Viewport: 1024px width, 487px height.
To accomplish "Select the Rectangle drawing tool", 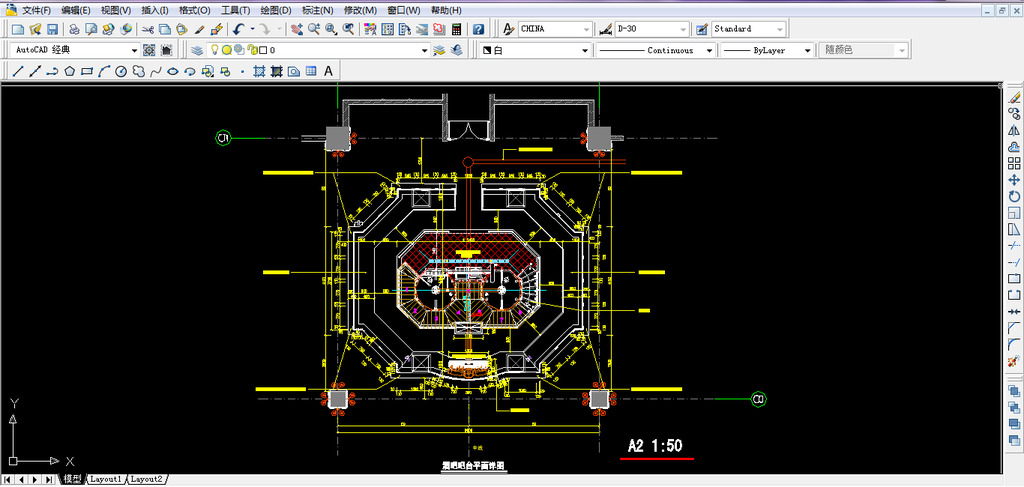I will click(x=87, y=71).
